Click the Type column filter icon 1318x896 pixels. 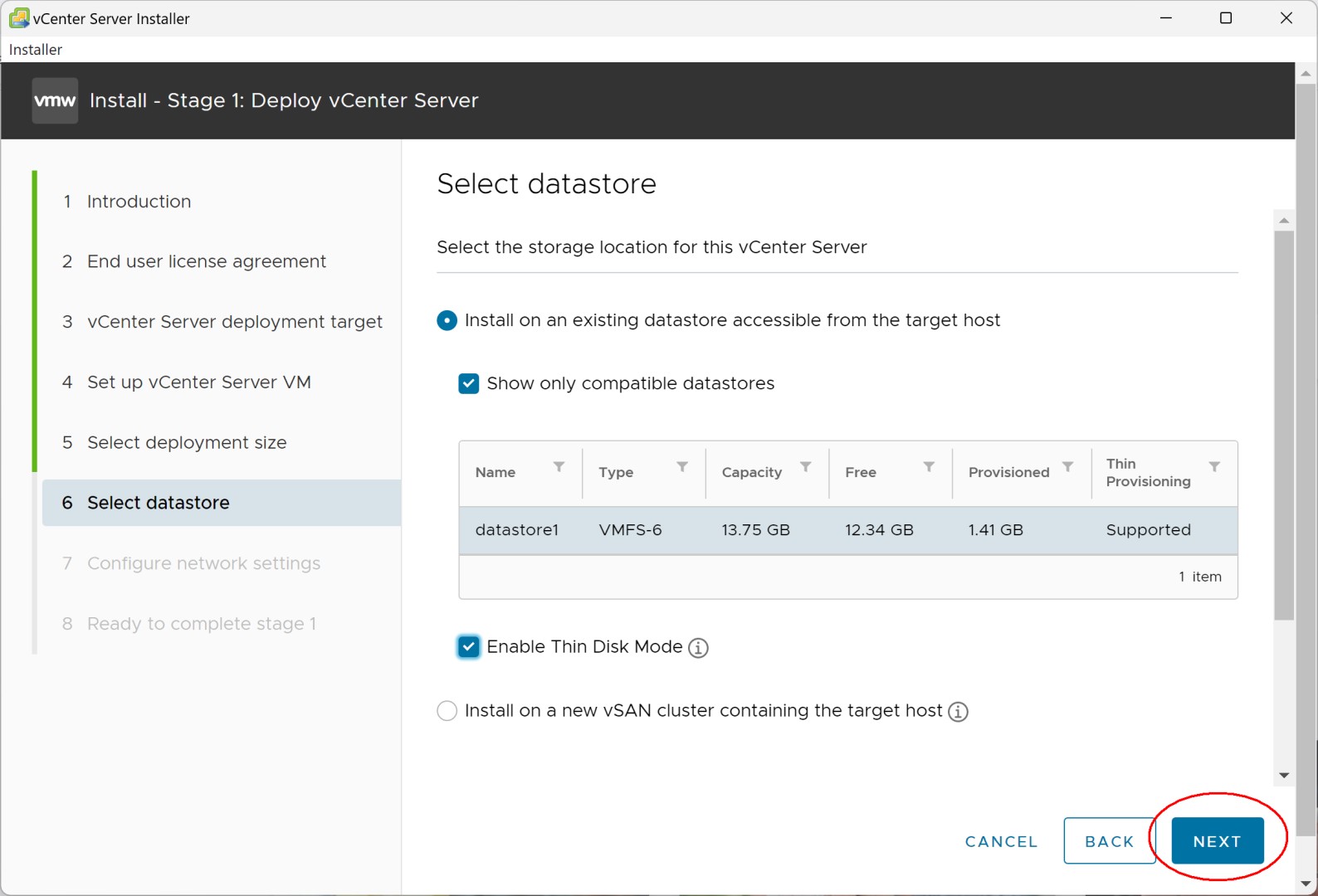(x=682, y=467)
